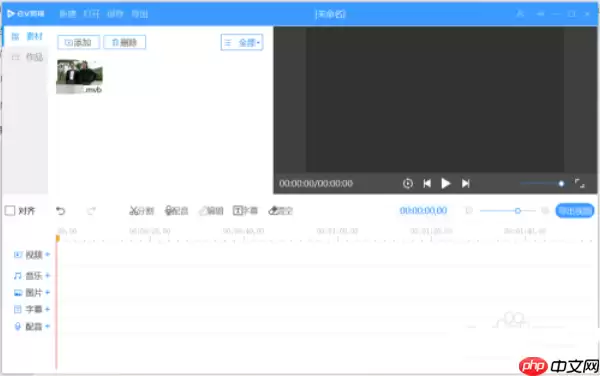Toggle fullscreen preview icon
The width and height of the screenshot is (600, 376).
580,184
